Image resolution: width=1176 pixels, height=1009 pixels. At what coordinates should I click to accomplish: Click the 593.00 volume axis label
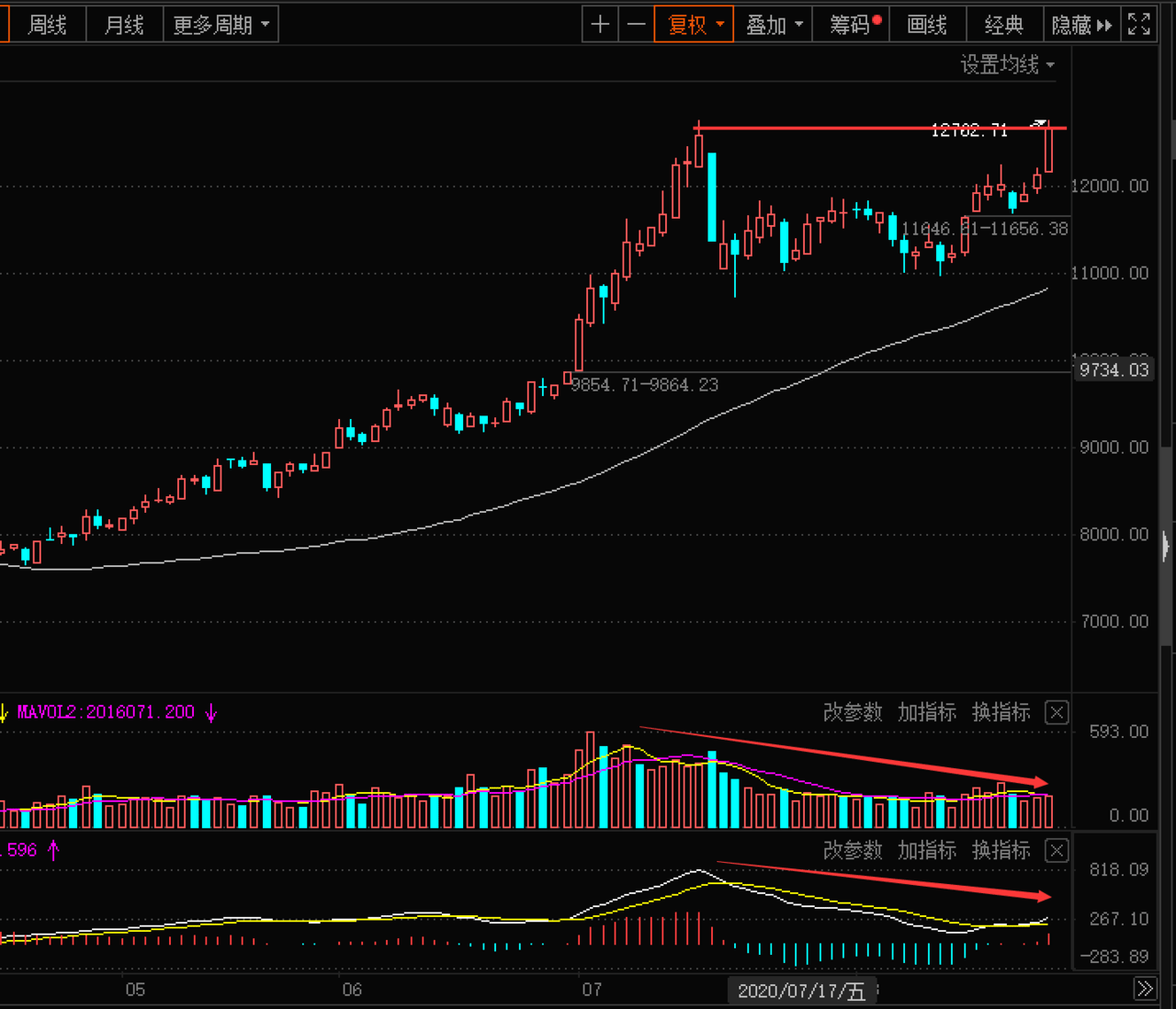point(1119,731)
